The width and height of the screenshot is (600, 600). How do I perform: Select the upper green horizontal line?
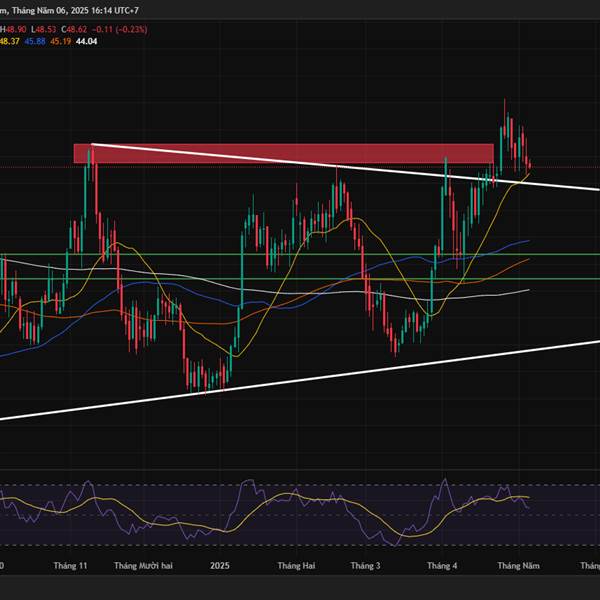coord(300,254)
